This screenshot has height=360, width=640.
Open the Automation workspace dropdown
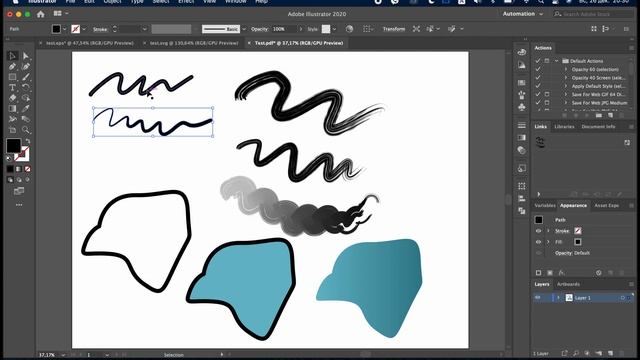(x=523, y=14)
